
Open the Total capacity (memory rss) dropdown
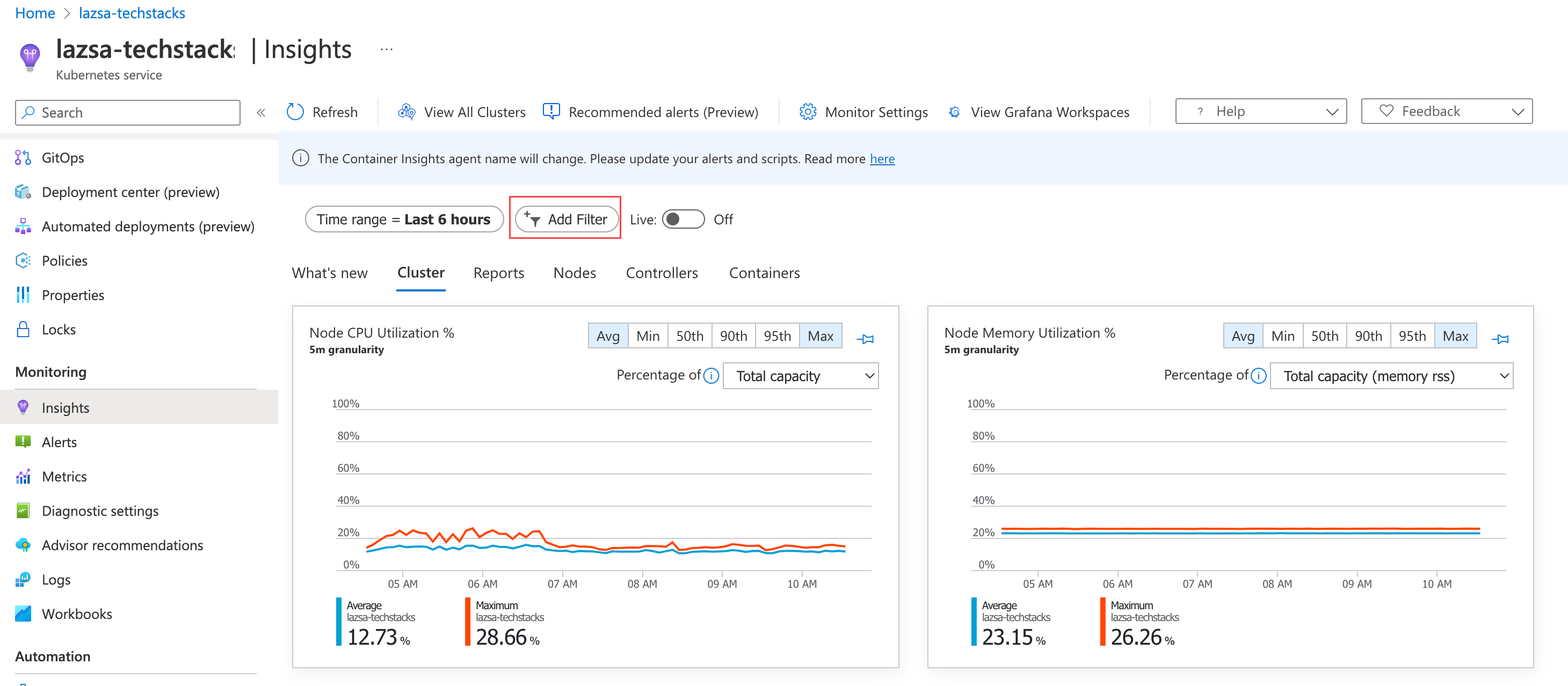coord(1391,376)
